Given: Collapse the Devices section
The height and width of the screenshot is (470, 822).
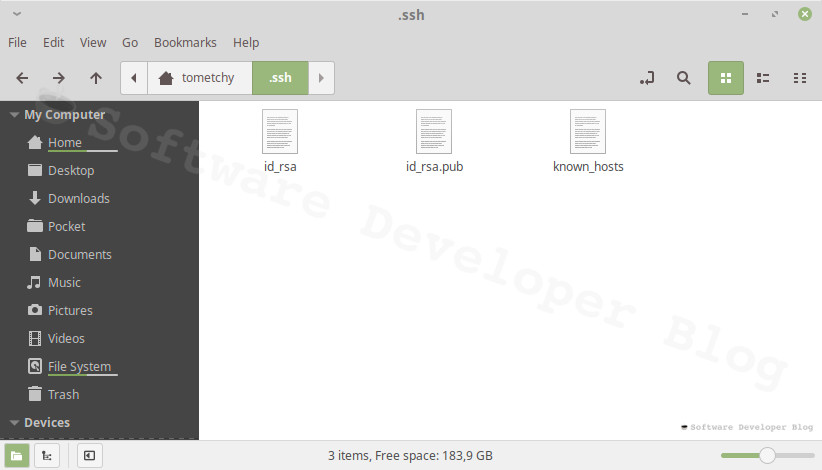Looking at the screenshot, I should 14,422.
